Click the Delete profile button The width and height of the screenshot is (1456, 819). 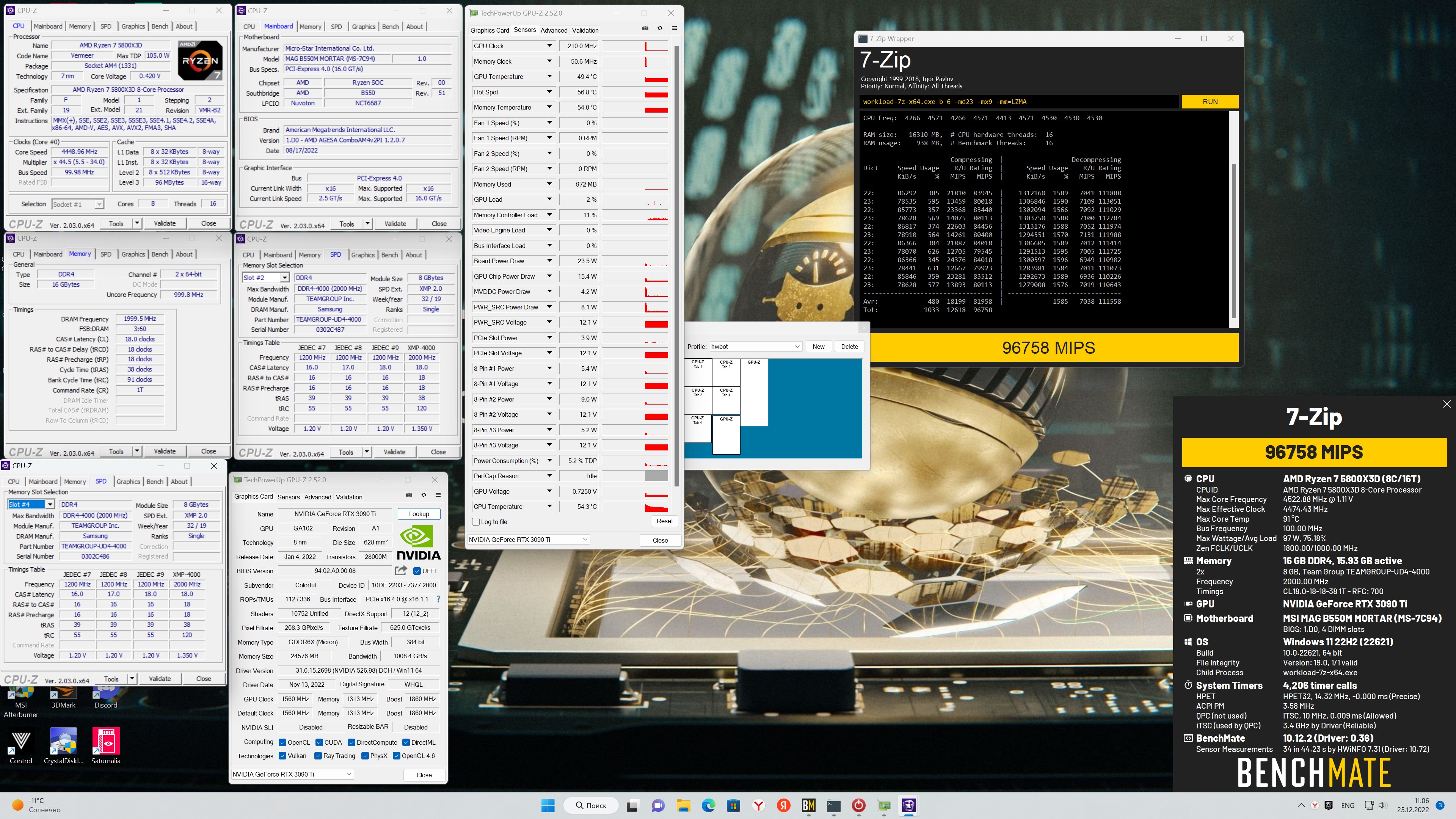[849, 347]
